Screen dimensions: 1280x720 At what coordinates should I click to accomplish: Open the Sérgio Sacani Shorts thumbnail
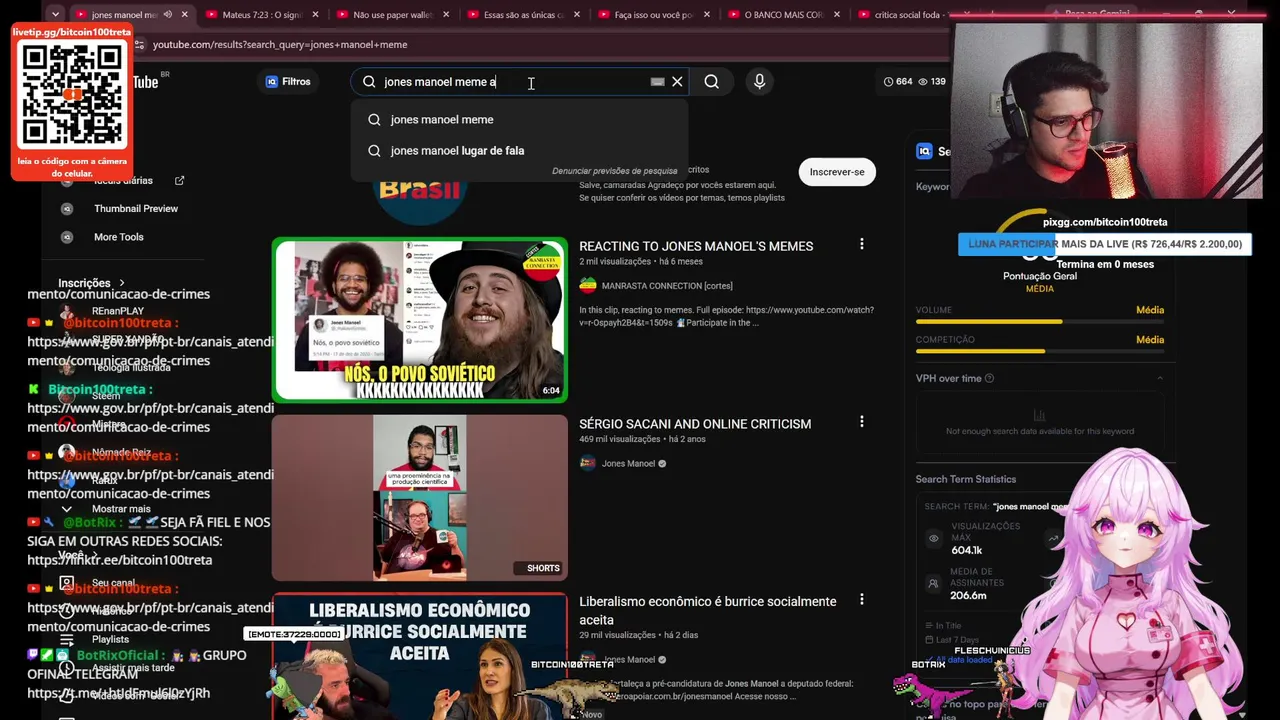coord(420,498)
